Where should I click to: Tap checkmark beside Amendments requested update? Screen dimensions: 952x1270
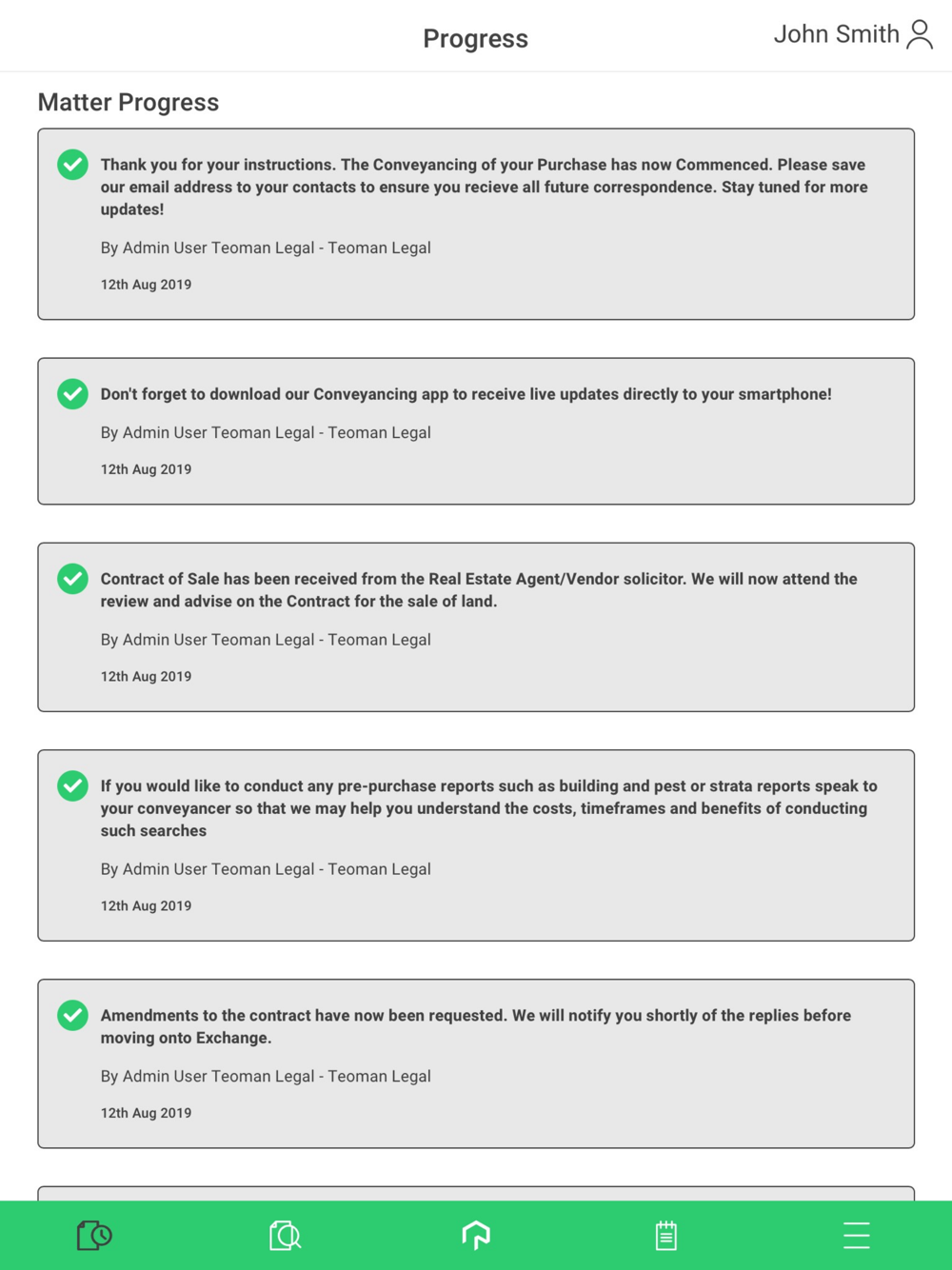coord(72,1015)
